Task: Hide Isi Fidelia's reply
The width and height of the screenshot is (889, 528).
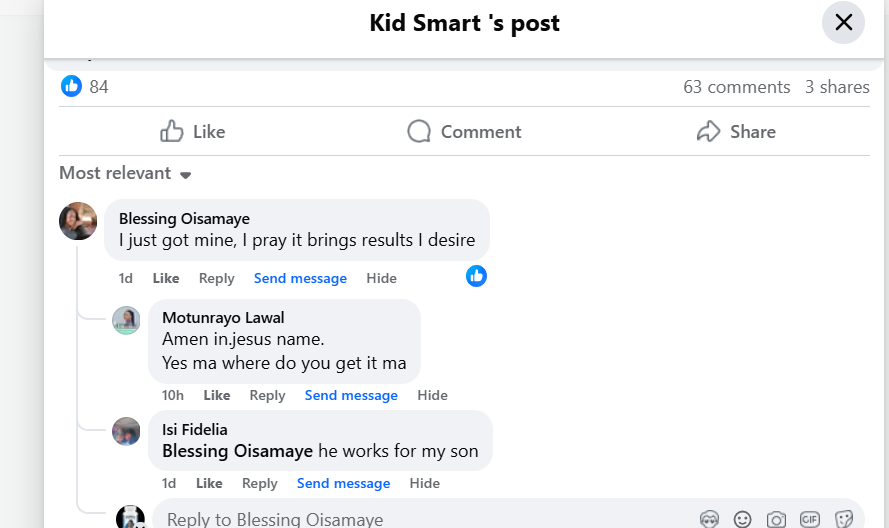Action: [425, 483]
